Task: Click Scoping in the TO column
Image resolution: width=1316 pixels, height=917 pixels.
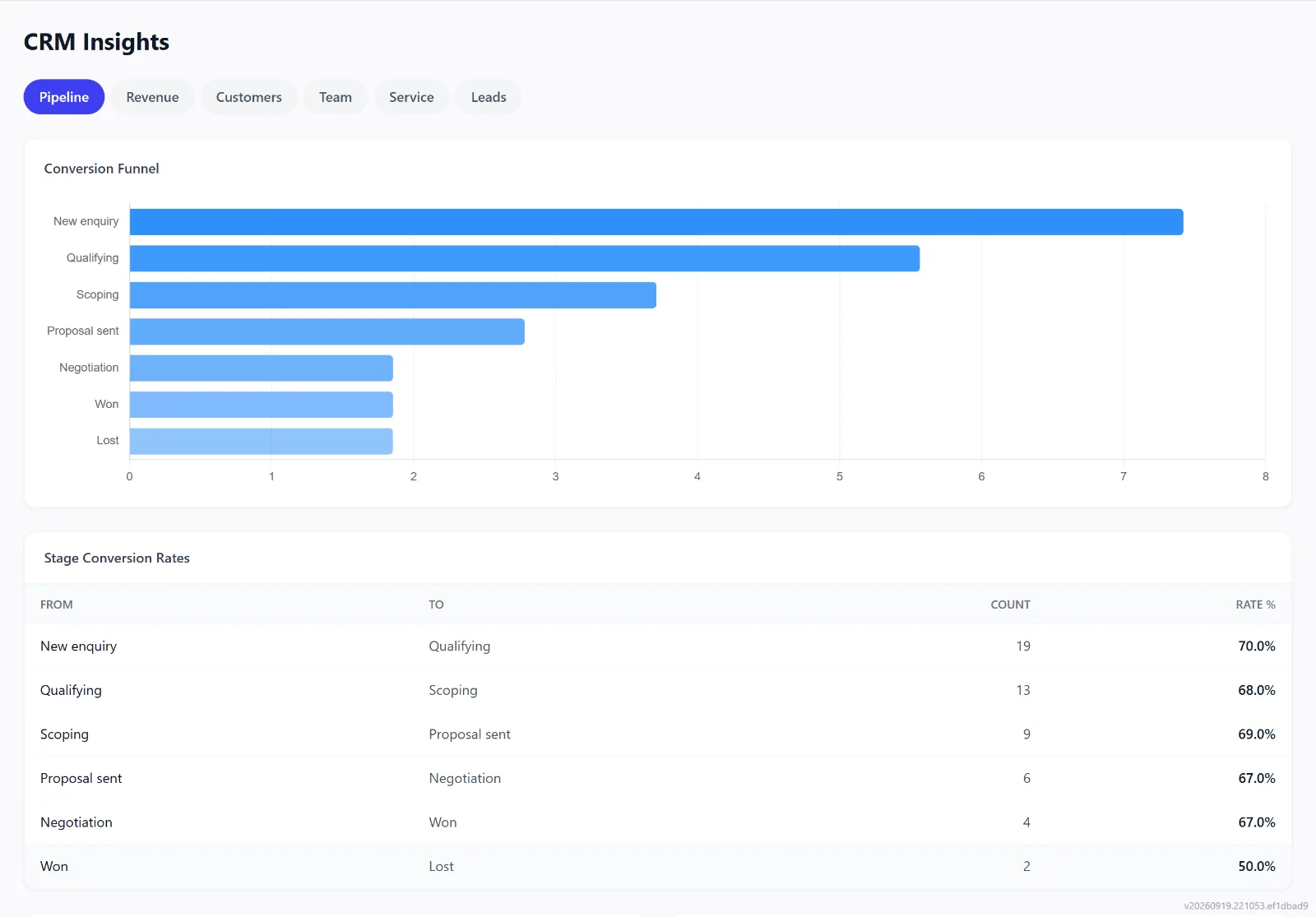Action: [x=453, y=691]
